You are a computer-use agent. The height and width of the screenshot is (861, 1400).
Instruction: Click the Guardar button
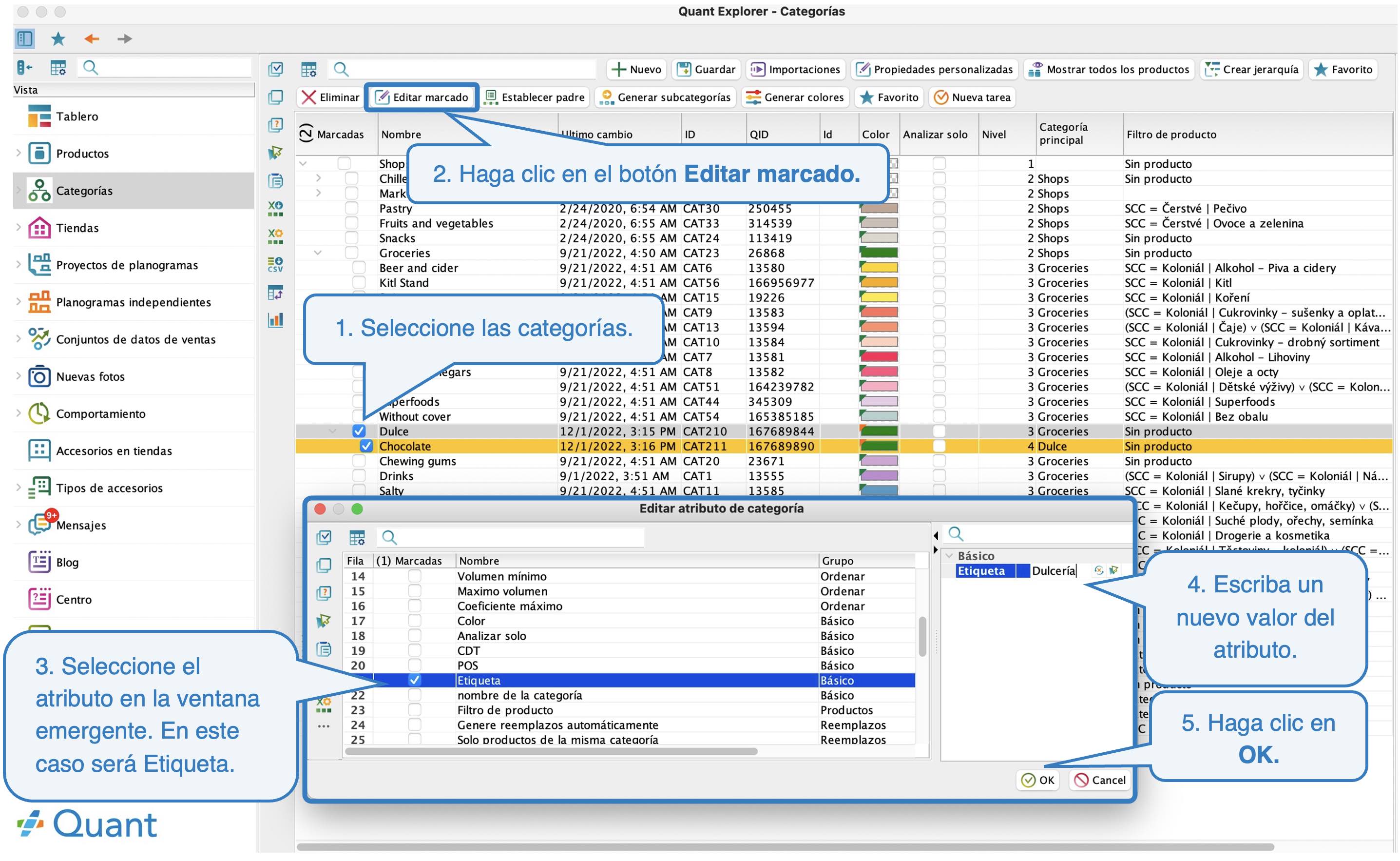click(x=706, y=69)
